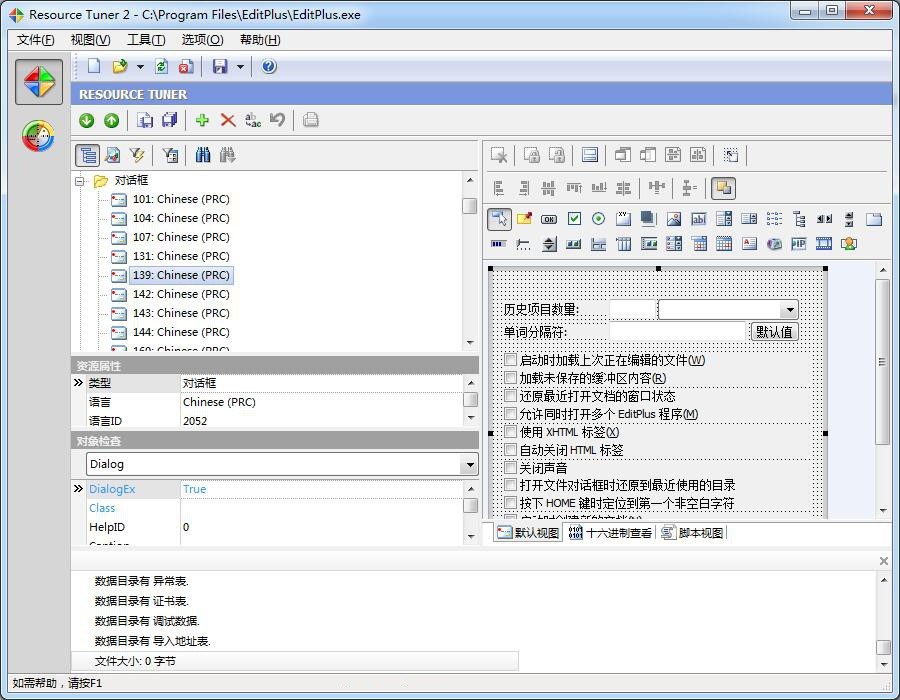
Task: Click the dialog preview vertical scrollbar thumb
Action: (x=882, y=361)
